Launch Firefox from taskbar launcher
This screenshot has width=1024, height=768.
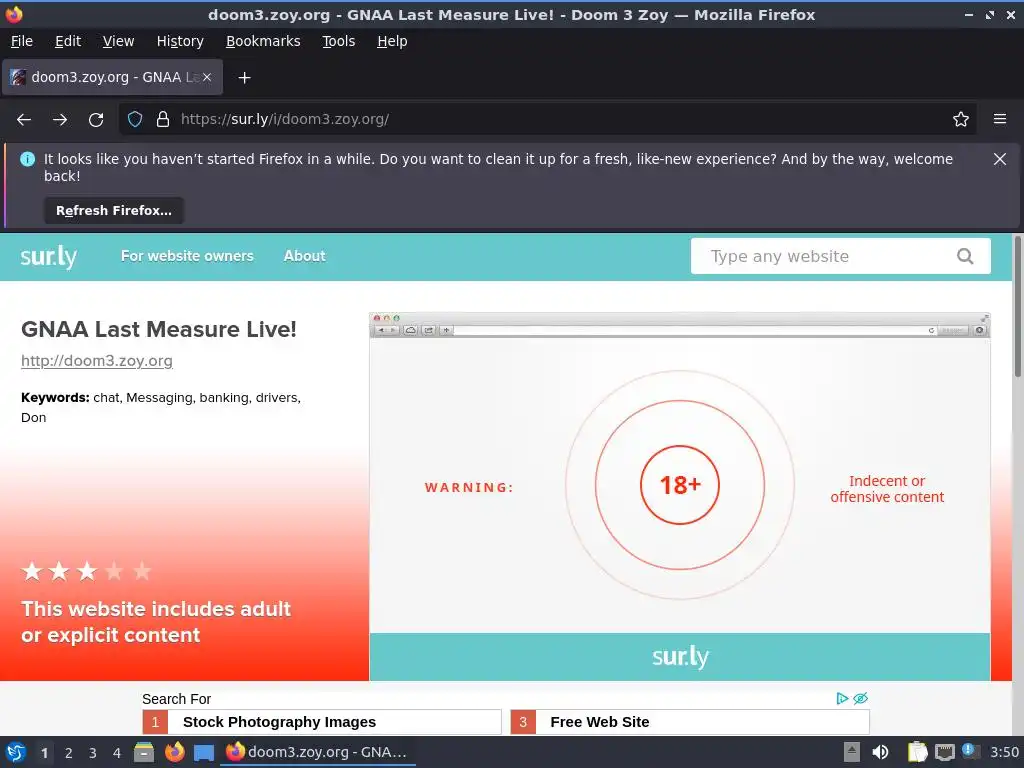point(174,752)
